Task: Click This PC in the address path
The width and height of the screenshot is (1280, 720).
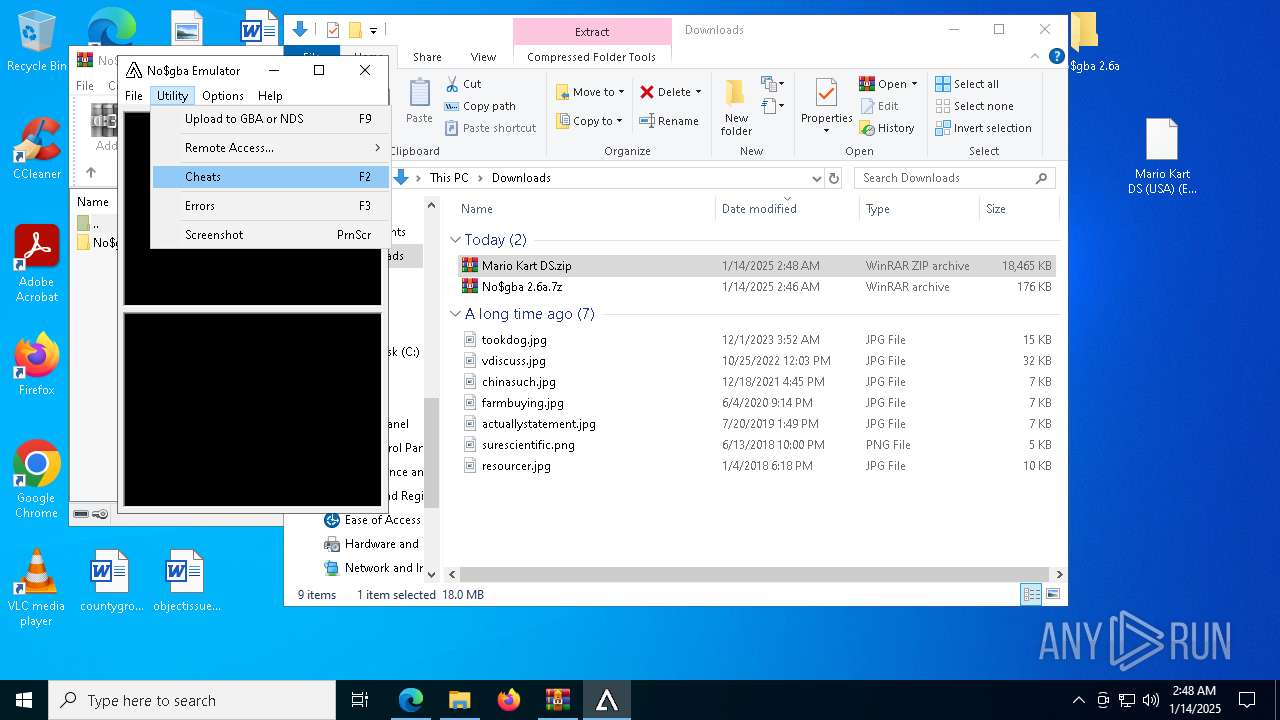Action: (x=449, y=178)
